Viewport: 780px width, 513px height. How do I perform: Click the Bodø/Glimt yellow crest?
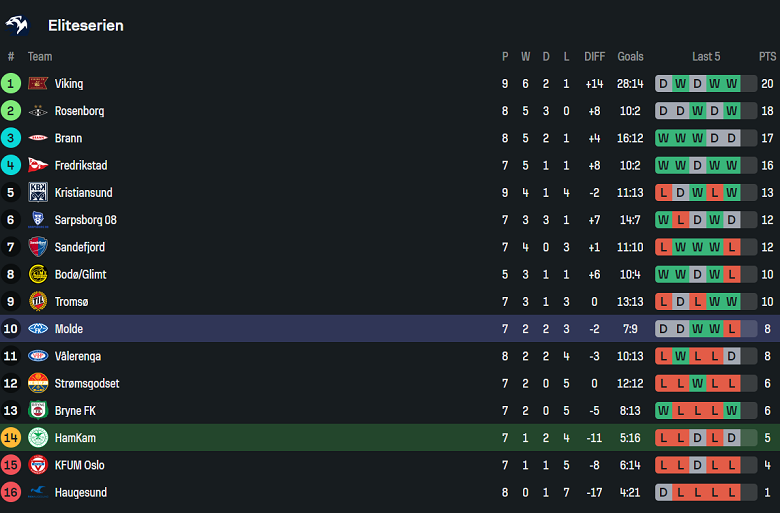38,274
